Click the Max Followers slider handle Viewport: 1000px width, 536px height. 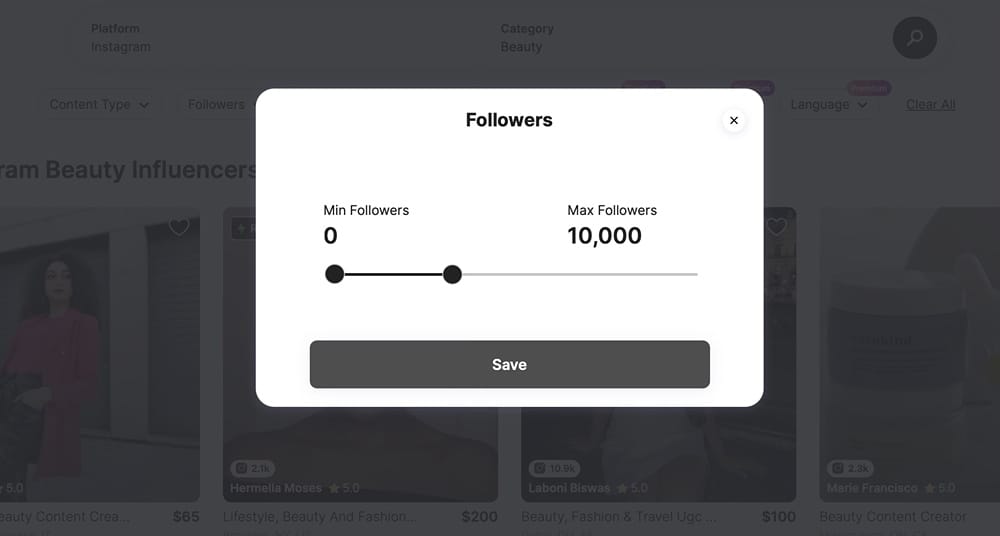[452, 274]
